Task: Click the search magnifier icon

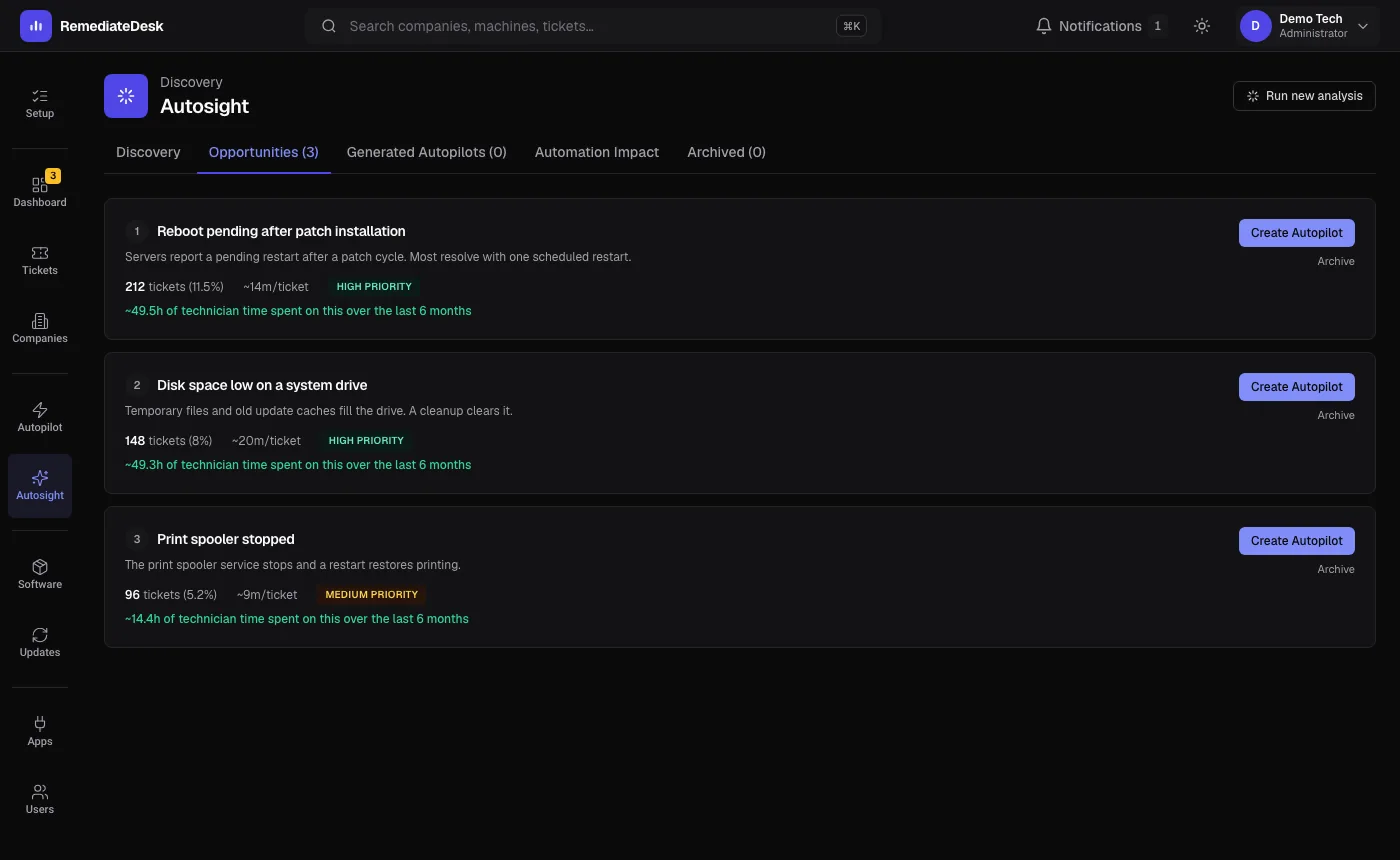Action: 328,26
